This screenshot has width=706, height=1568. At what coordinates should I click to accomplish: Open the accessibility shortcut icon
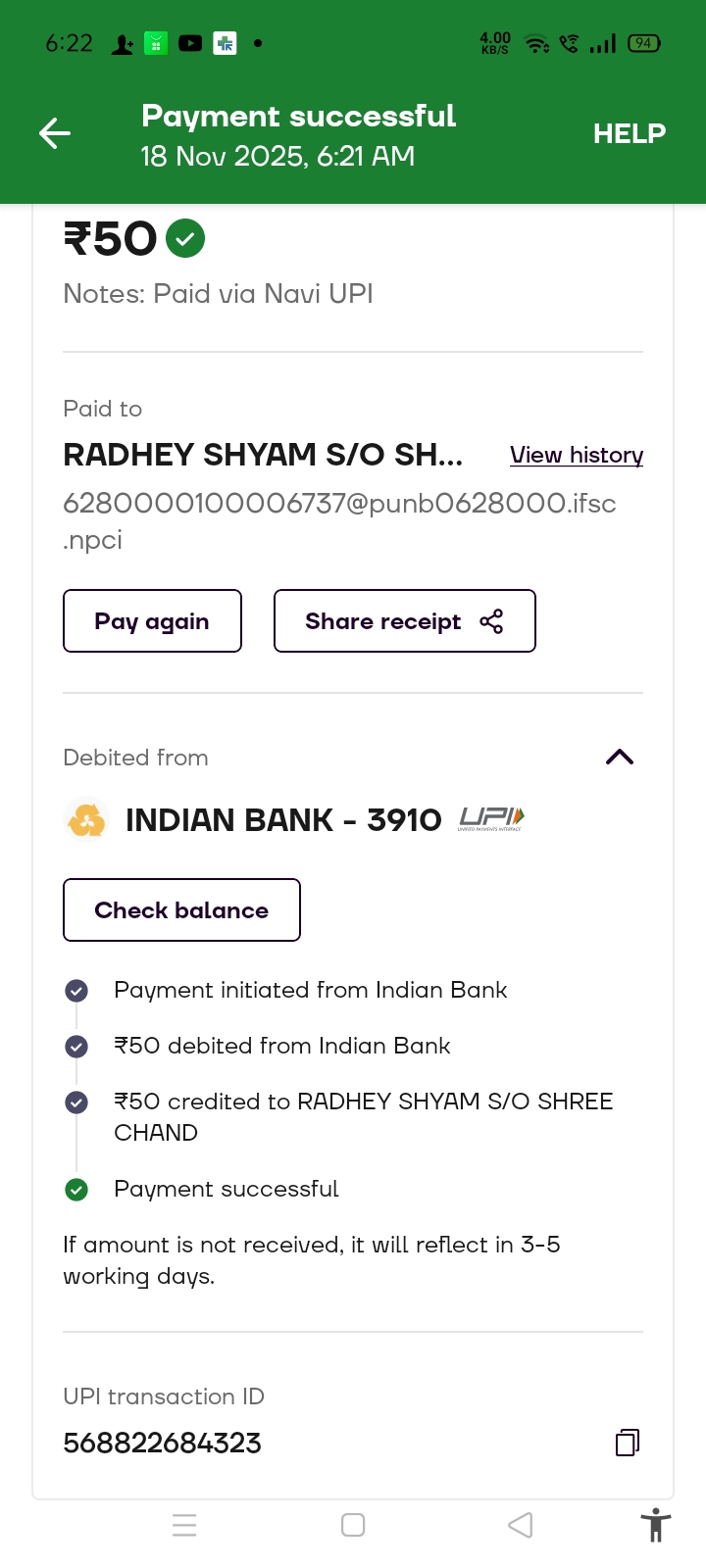coord(655,1525)
